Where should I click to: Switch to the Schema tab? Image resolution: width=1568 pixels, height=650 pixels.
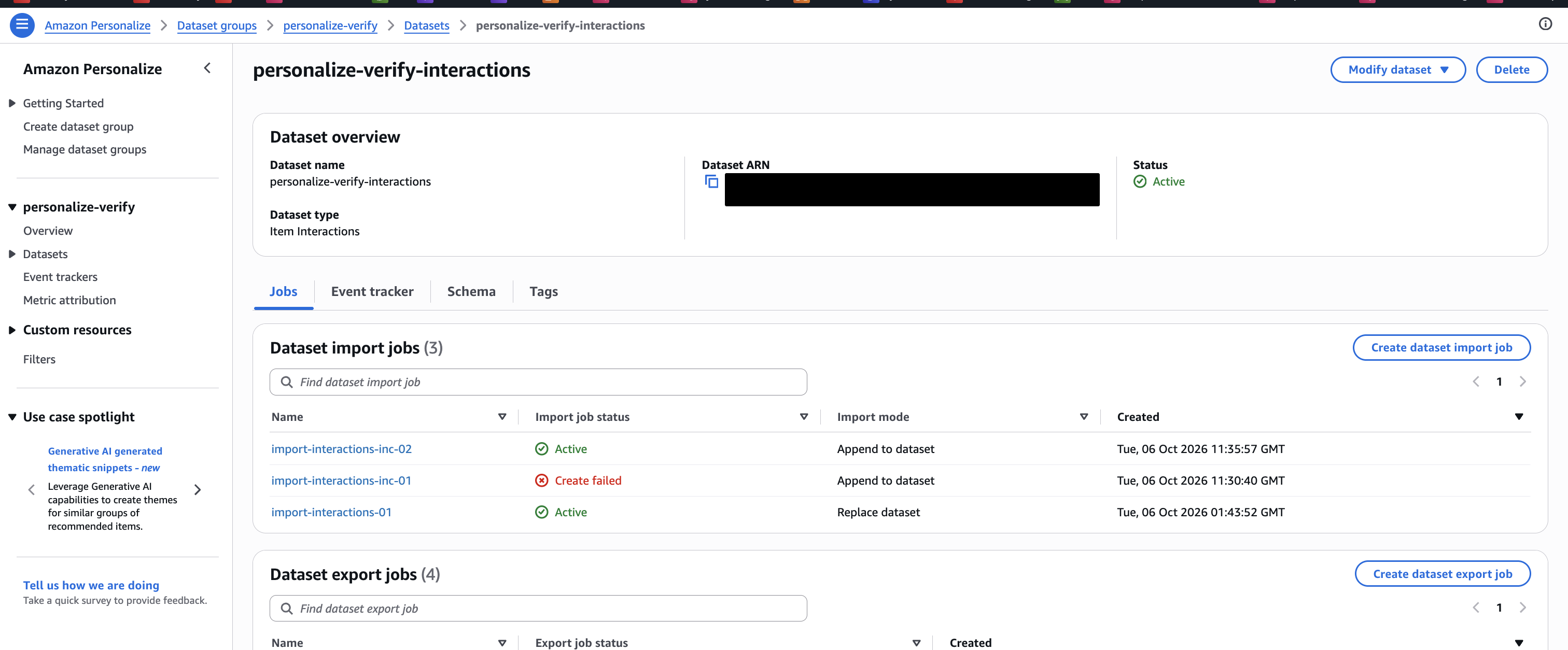471,291
